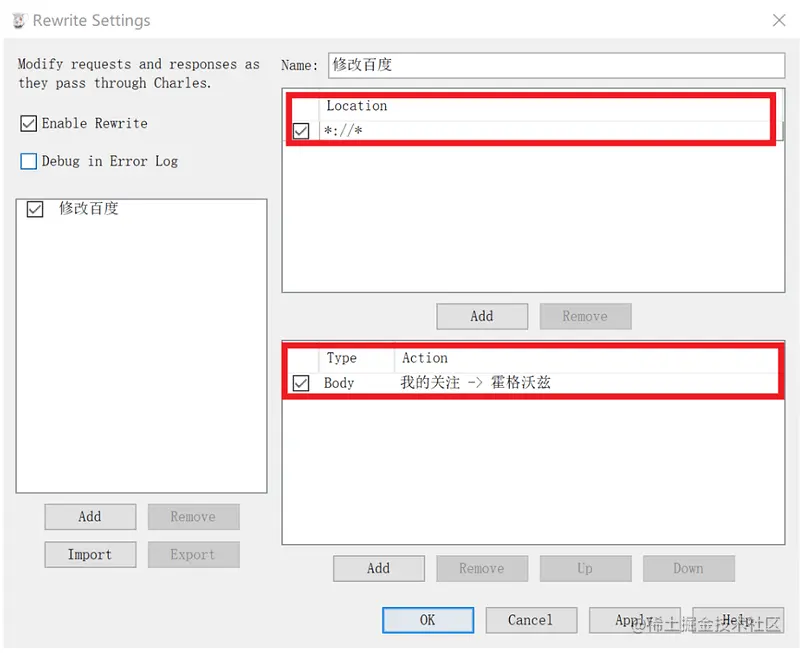Click the Body type cell

click(x=339, y=383)
